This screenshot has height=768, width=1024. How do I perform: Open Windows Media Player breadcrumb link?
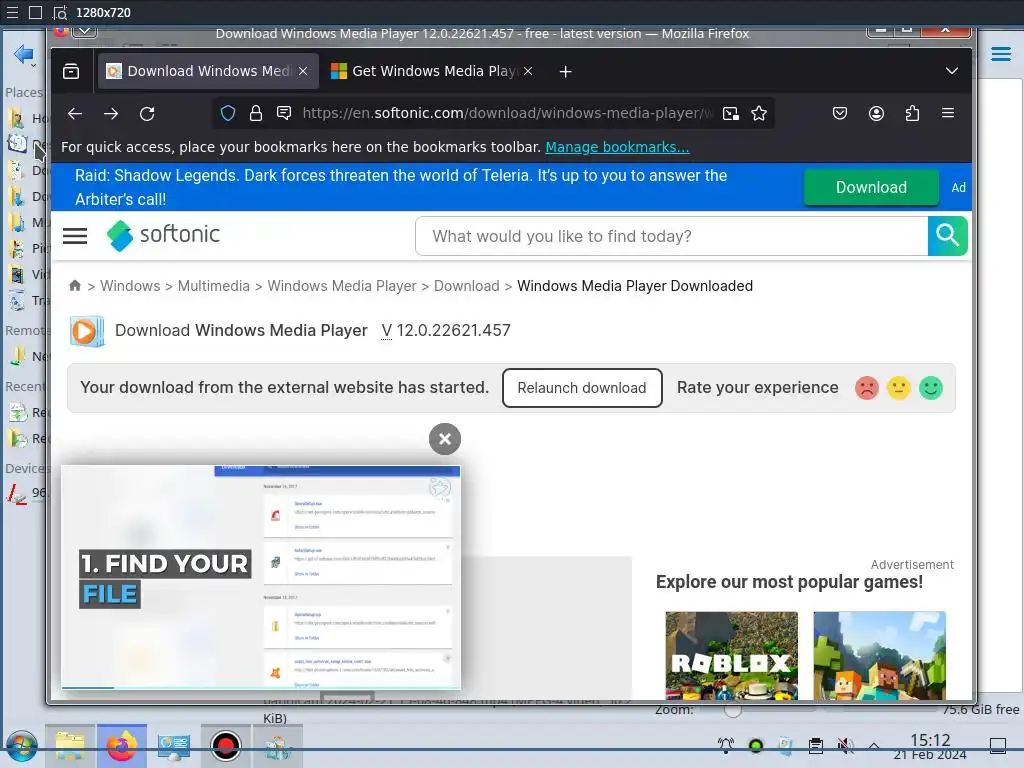coord(342,286)
